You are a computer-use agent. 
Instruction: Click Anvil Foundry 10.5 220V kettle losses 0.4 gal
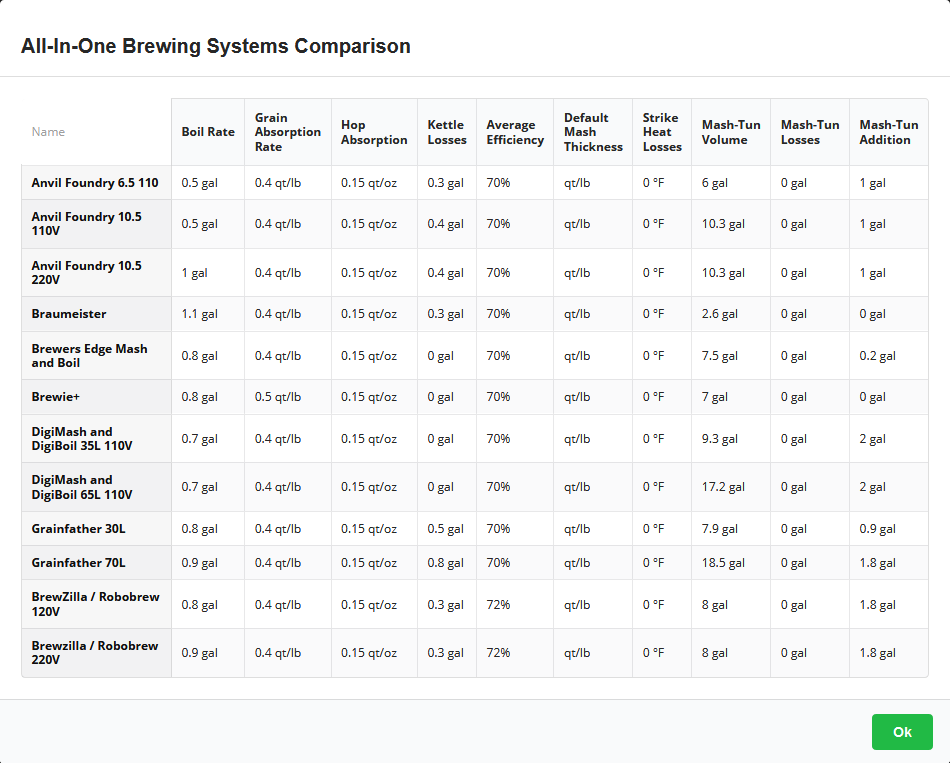coord(445,273)
